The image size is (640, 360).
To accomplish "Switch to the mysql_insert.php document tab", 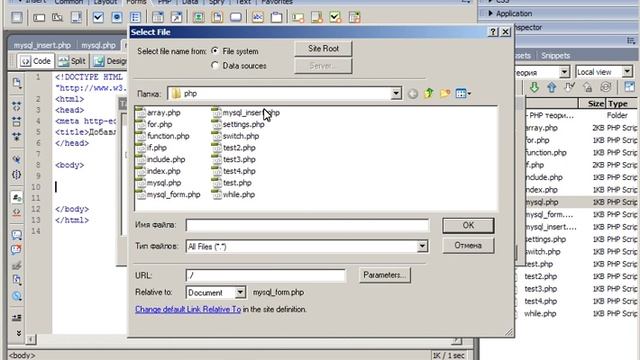I will tap(42, 45).
